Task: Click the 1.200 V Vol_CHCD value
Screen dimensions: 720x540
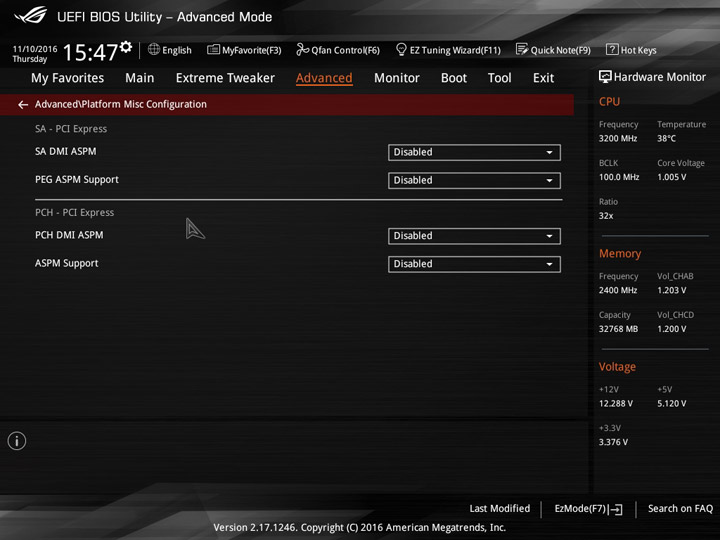Action: click(x=672, y=329)
